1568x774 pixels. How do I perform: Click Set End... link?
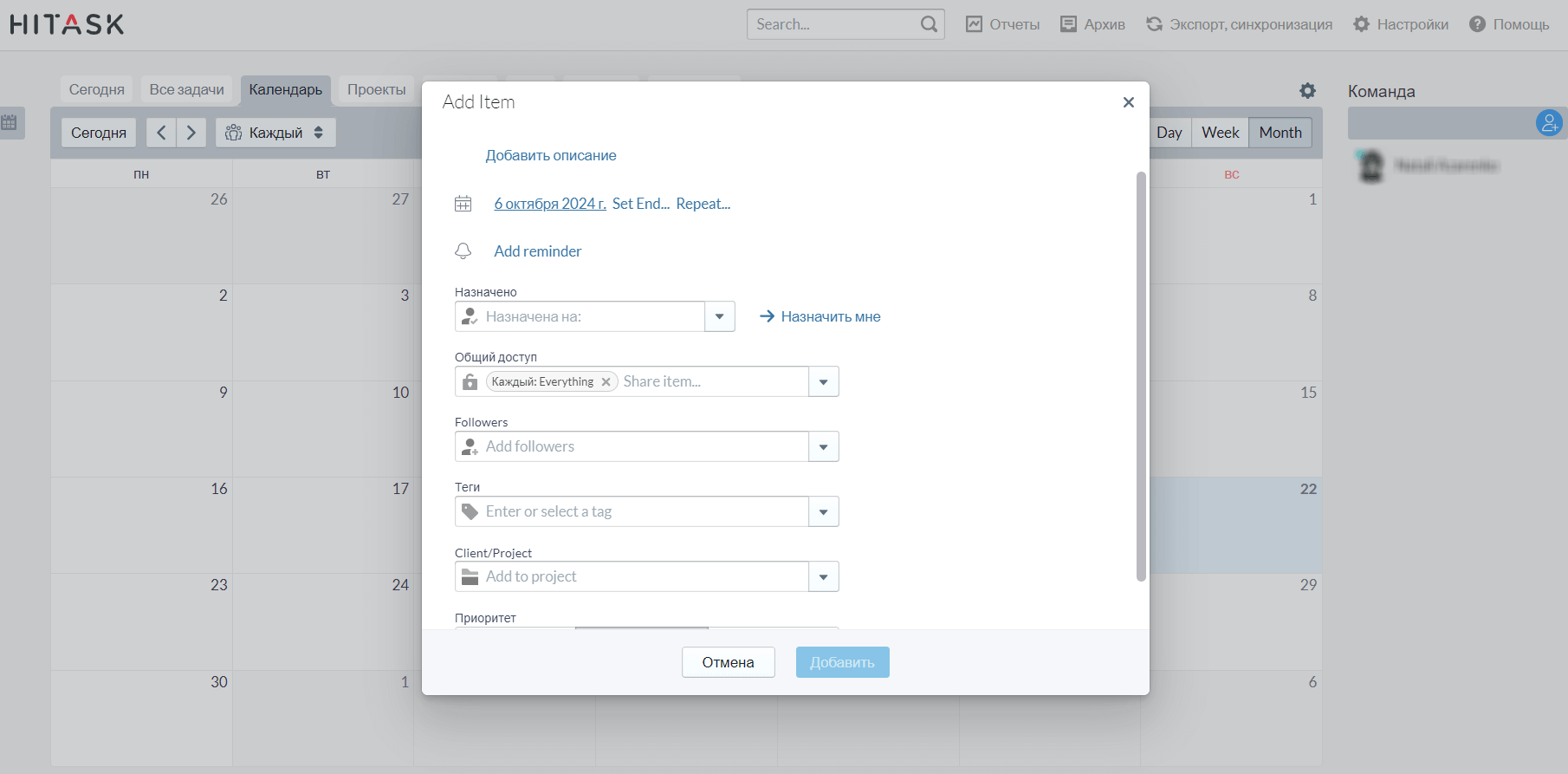[x=641, y=204]
